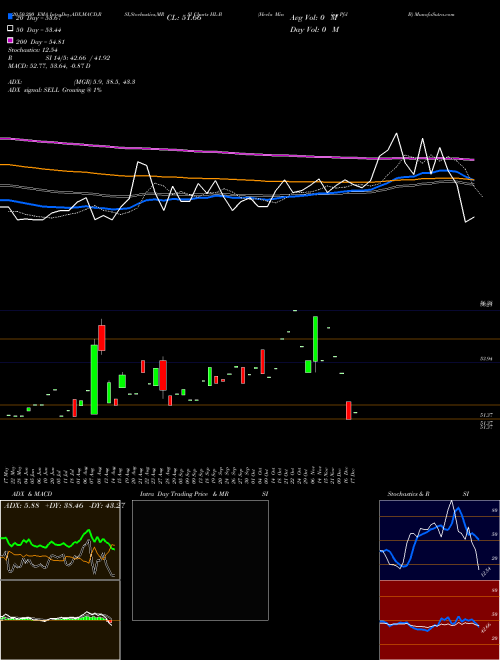The width and height of the screenshot is (500, 660).
Task: Click the last red candlestick near 51.37
Action: coord(348,410)
